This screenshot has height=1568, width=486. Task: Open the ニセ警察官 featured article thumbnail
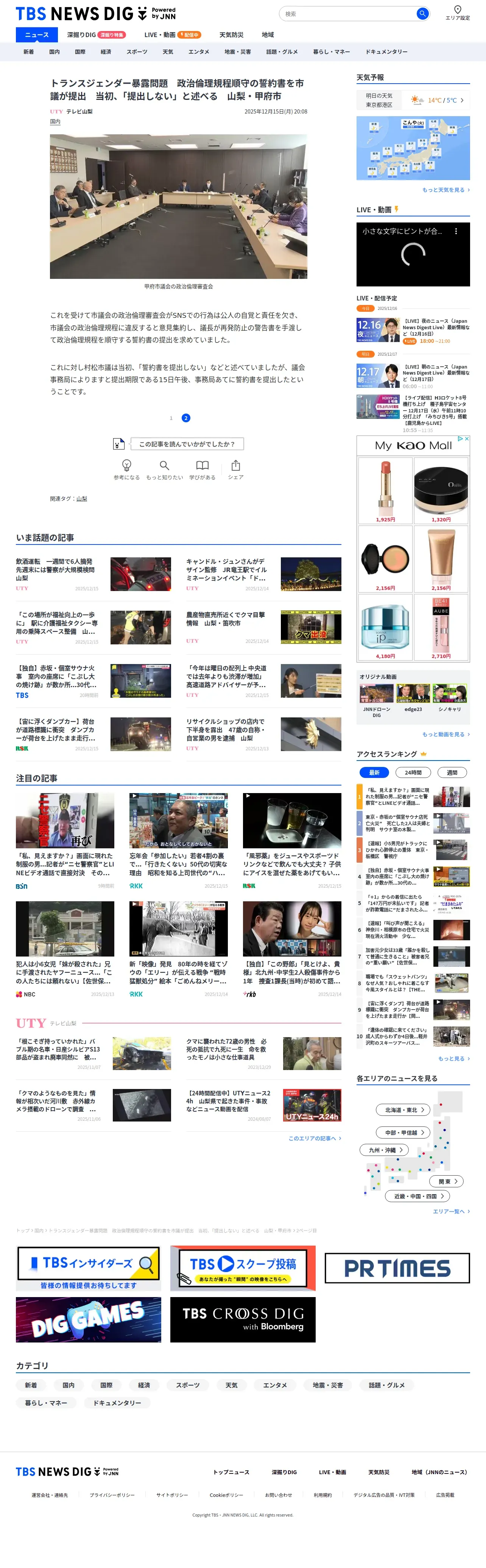click(x=65, y=821)
